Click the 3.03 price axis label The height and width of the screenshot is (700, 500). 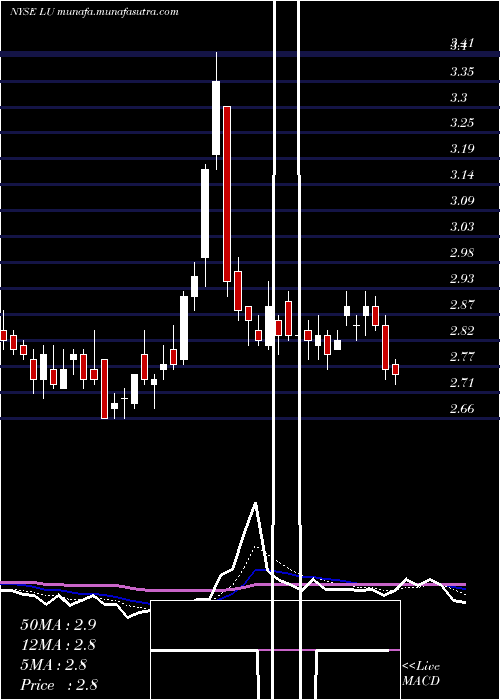[462, 227]
